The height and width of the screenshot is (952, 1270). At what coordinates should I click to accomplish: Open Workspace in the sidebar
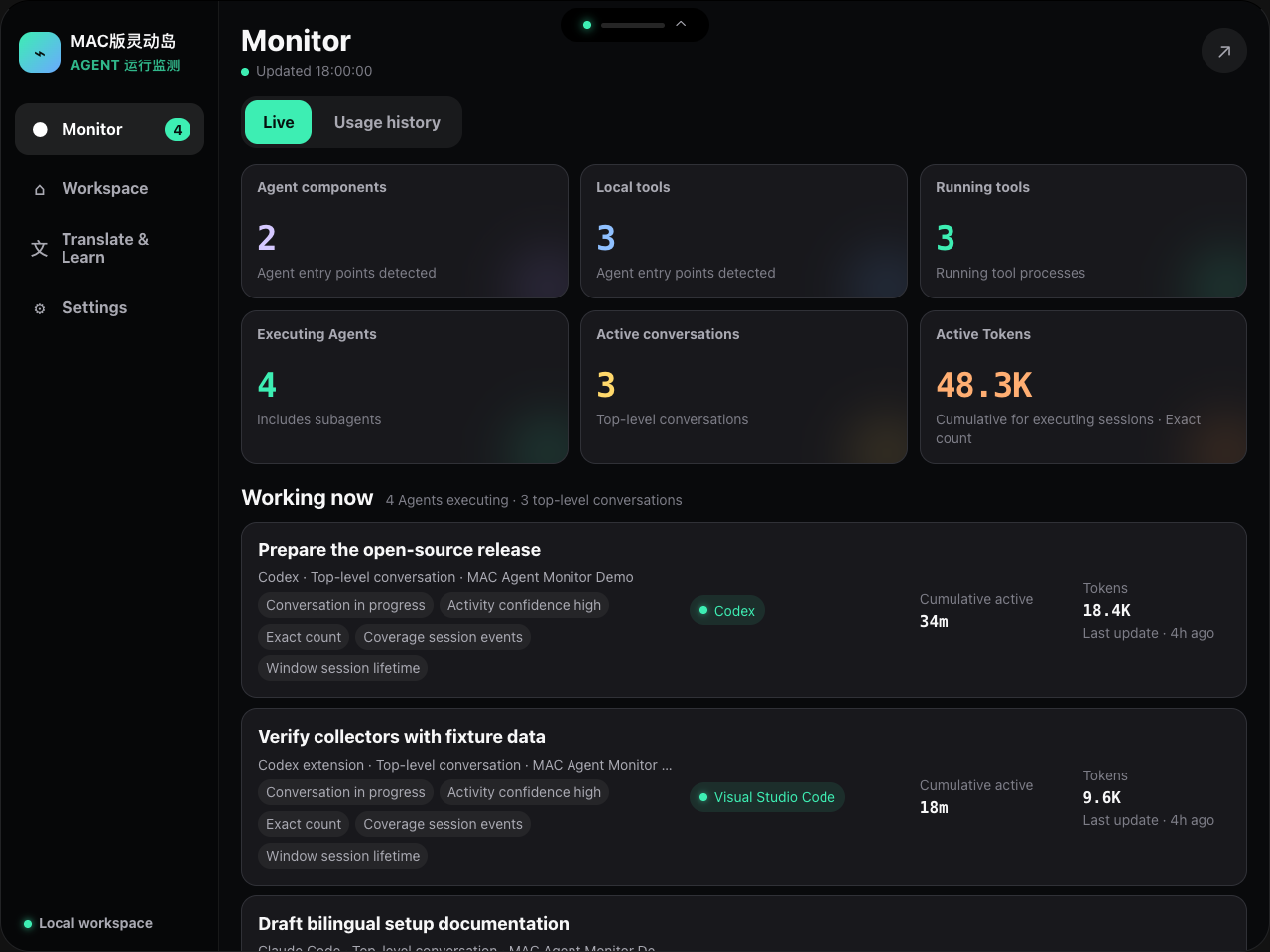click(109, 188)
